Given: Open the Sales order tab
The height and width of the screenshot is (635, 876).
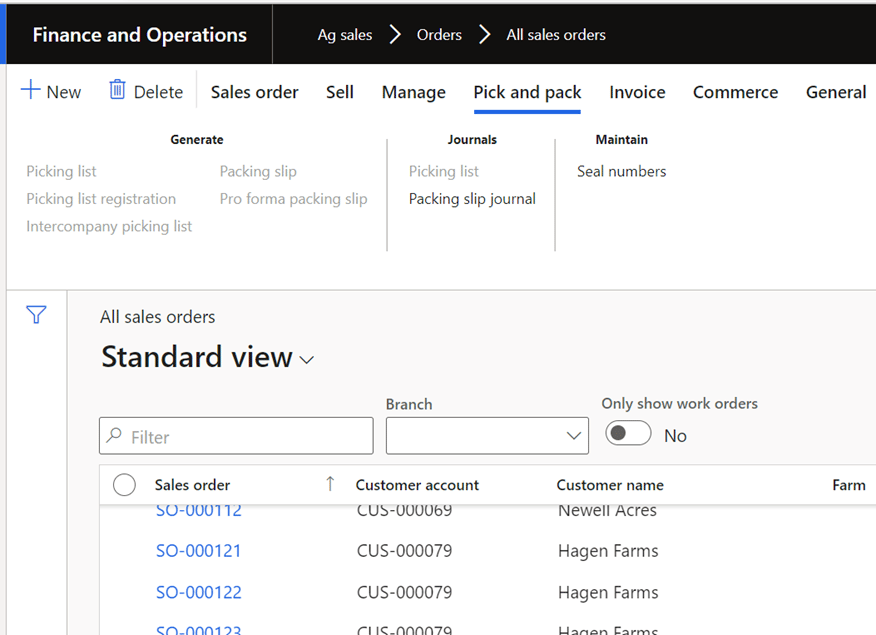Looking at the screenshot, I should click(x=254, y=92).
